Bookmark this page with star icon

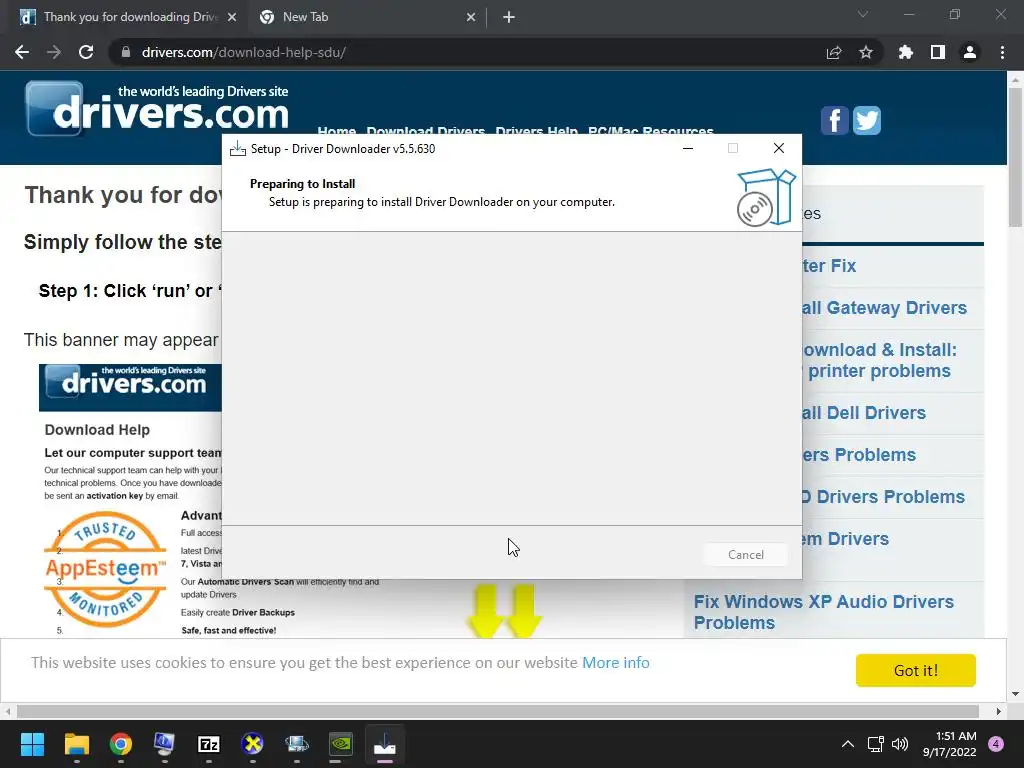pos(866,52)
